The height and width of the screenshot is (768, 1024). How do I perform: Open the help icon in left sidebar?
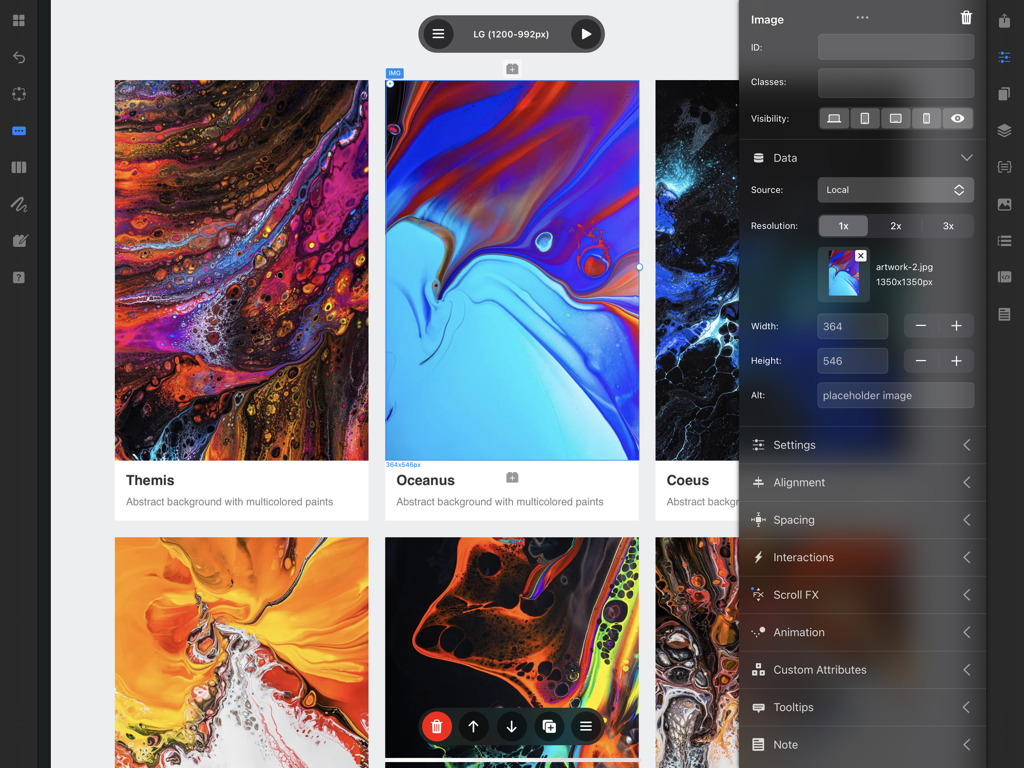pyautogui.click(x=18, y=277)
